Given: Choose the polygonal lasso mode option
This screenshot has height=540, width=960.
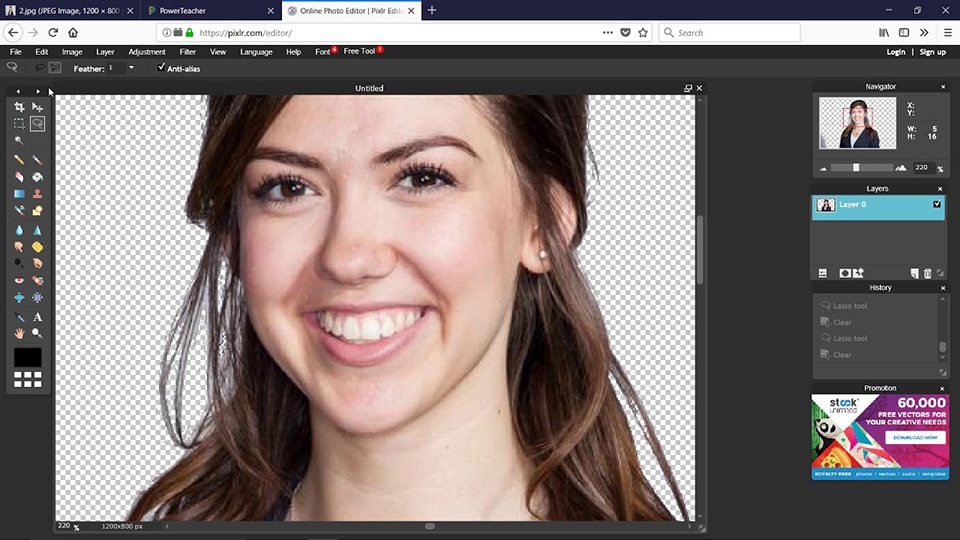Looking at the screenshot, I should tap(54, 68).
